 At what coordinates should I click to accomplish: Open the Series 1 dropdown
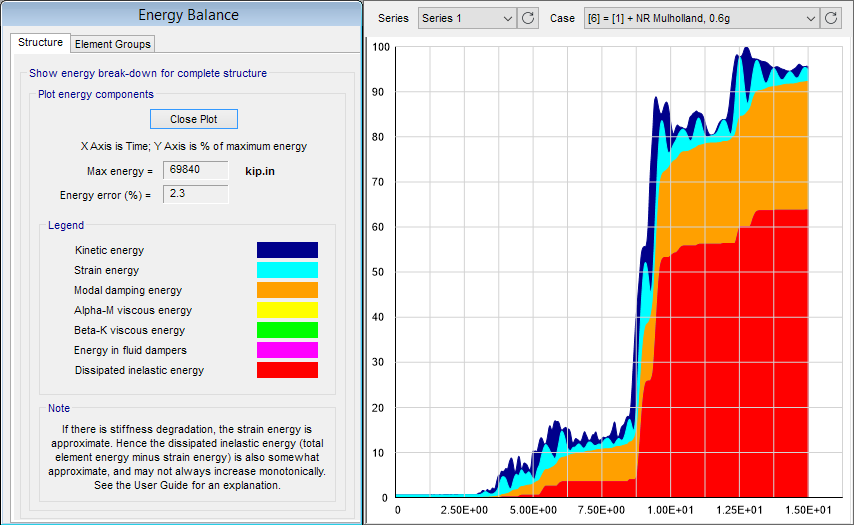click(x=467, y=18)
